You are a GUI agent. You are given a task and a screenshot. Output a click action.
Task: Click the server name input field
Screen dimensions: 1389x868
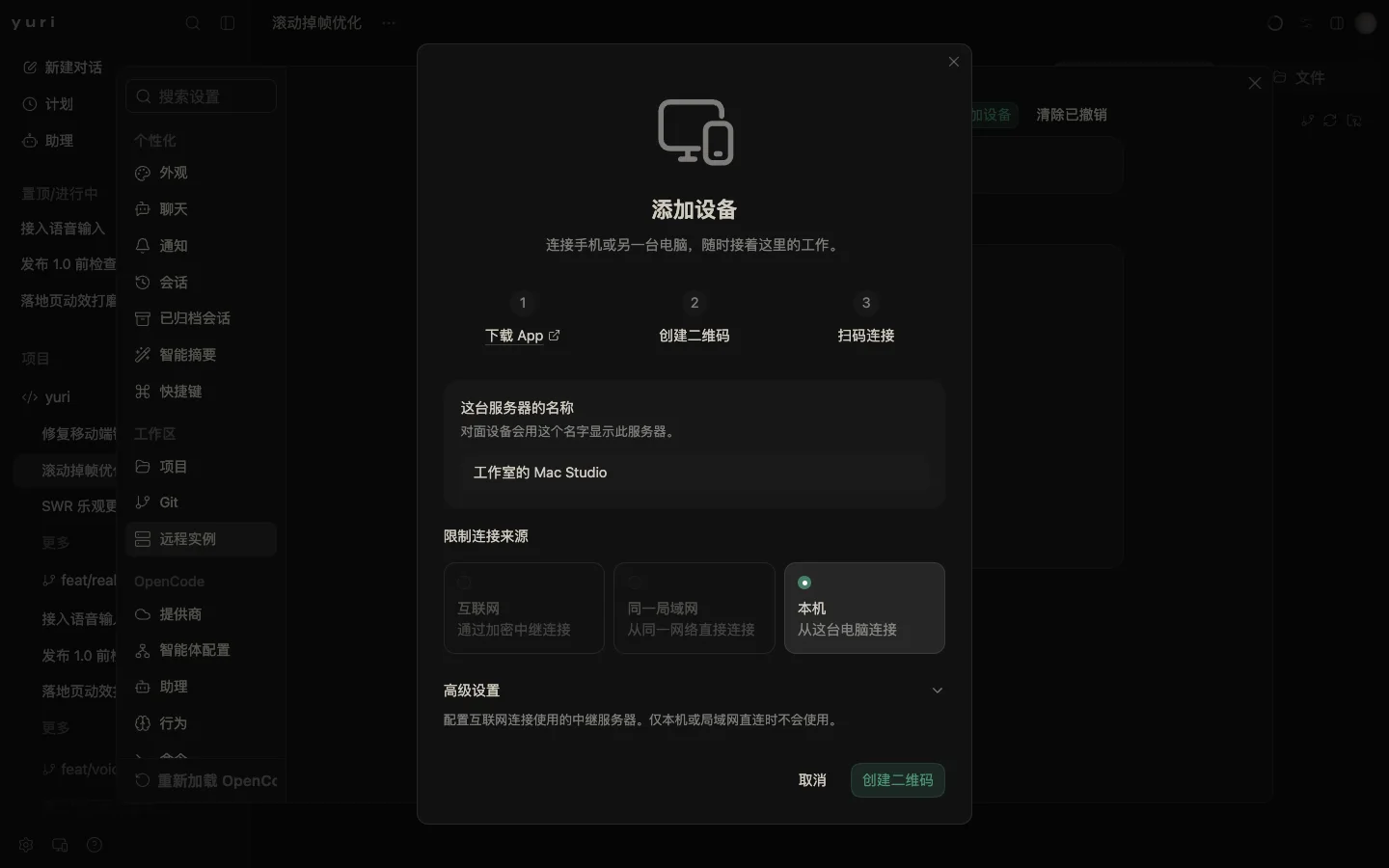point(694,473)
